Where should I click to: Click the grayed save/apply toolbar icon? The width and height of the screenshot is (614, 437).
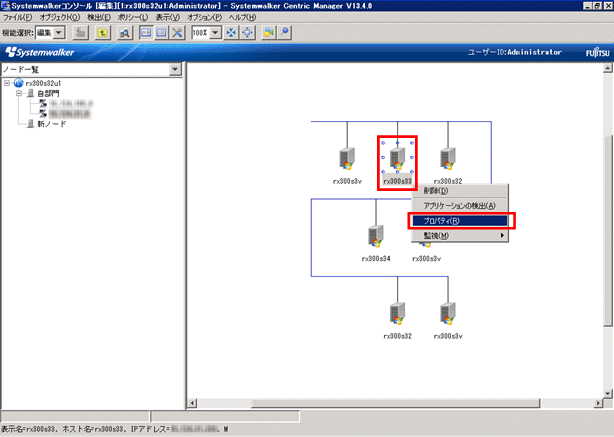point(81,33)
